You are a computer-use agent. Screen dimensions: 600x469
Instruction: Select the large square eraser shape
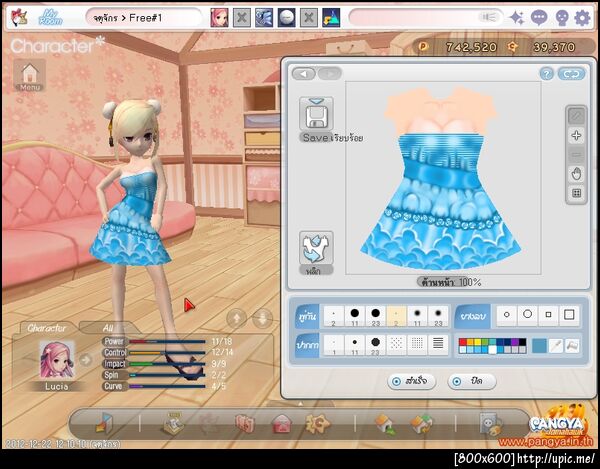pos(569,315)
